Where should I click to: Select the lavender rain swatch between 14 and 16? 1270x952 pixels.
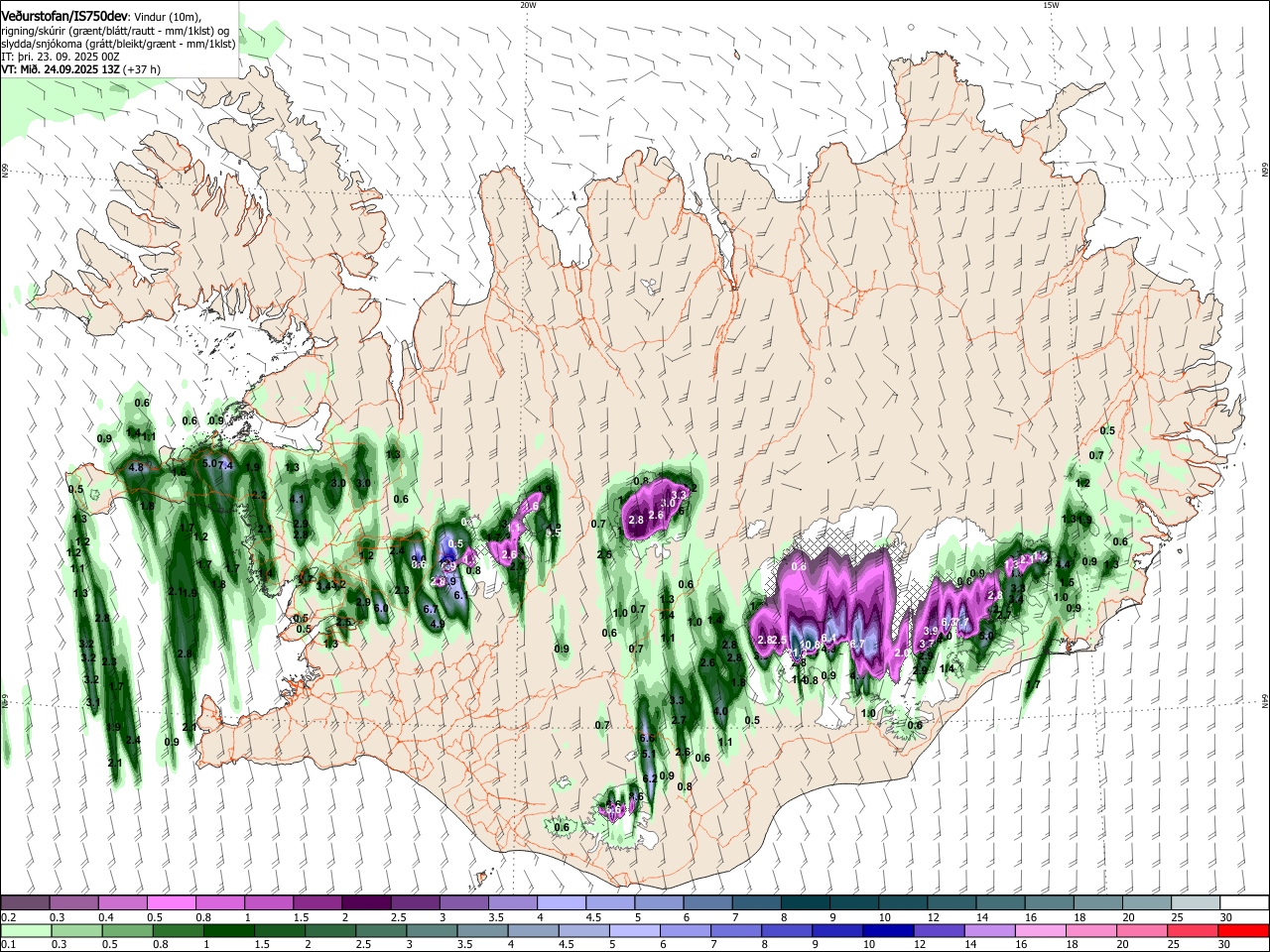pos(988,930)
